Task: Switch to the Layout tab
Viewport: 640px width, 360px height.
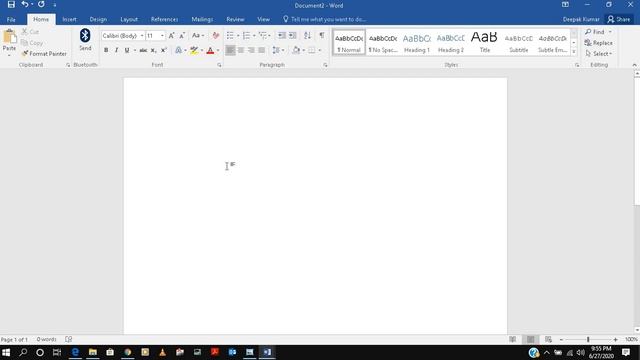Action: pos(129,19)
